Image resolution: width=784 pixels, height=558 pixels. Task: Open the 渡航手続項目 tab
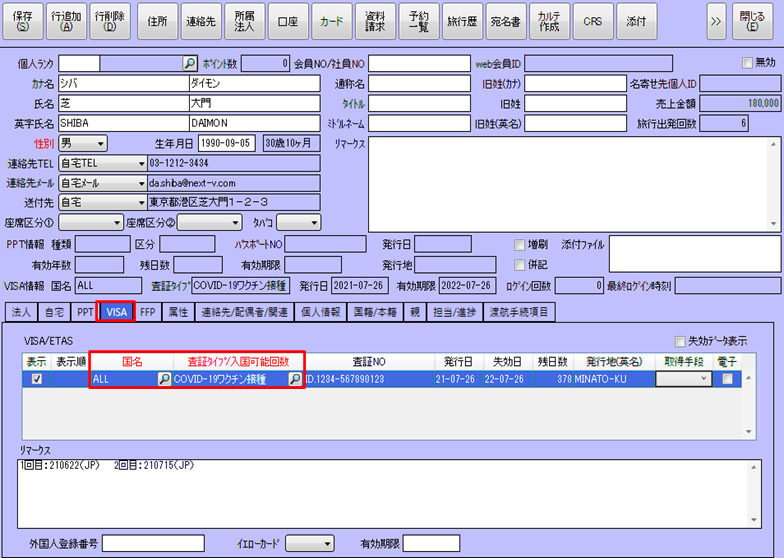click(x=519, y=312)
